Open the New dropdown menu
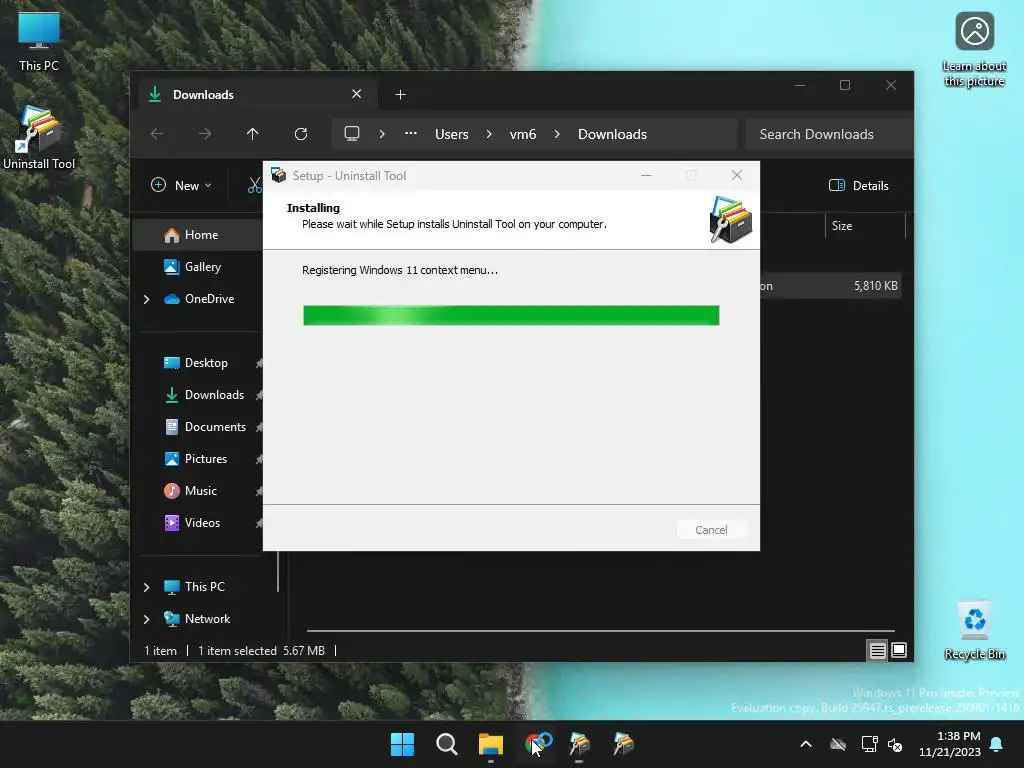 coord(181,185)
